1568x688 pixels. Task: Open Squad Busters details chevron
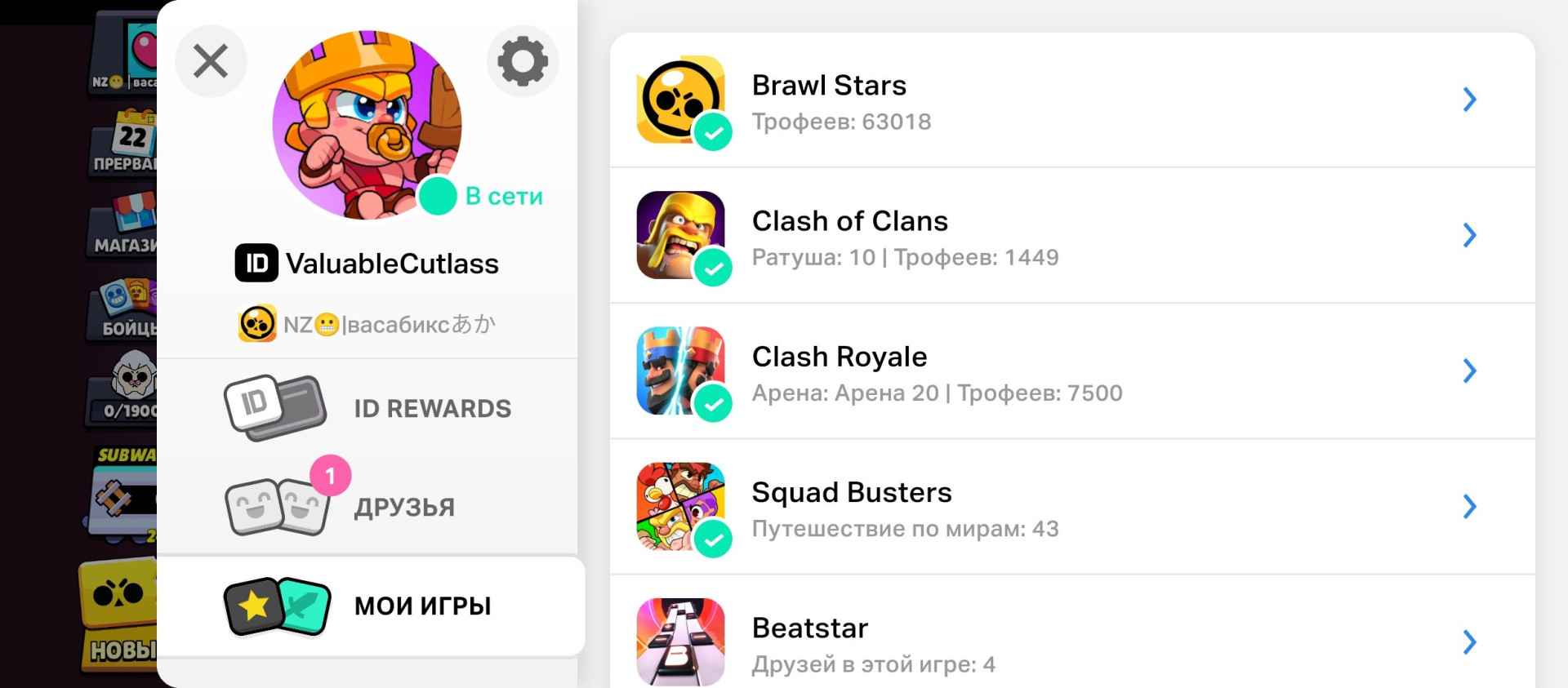point(1469,506)
